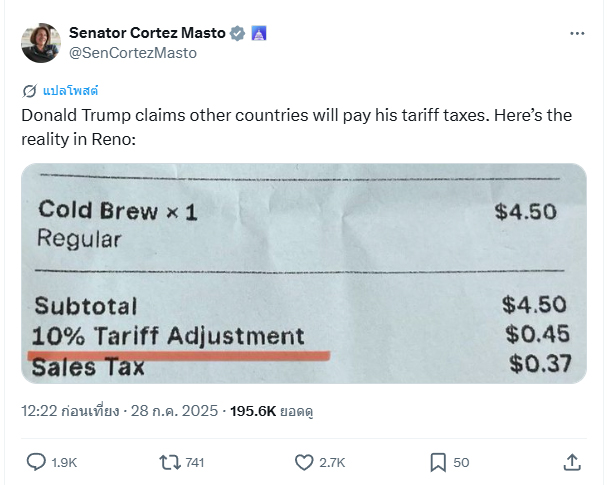Click the repost arrows icon
Screen dimensions: 608x485
[169, 462]
